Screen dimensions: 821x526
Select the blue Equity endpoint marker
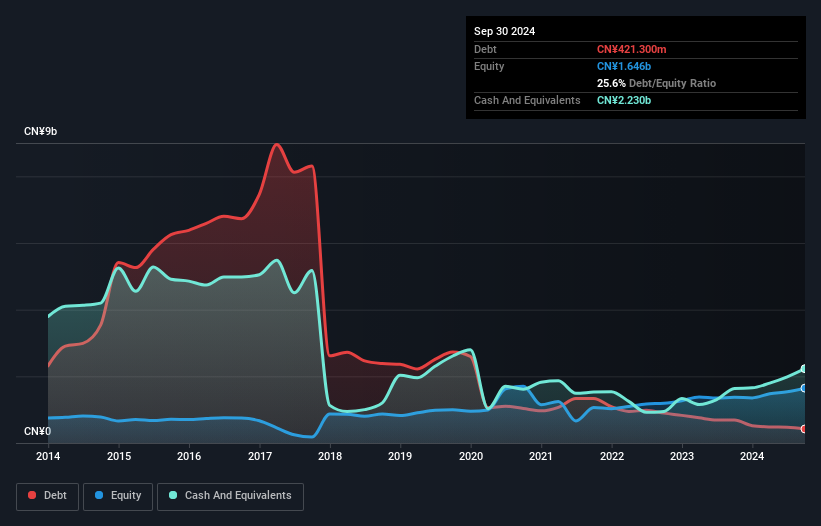[804, 388]
